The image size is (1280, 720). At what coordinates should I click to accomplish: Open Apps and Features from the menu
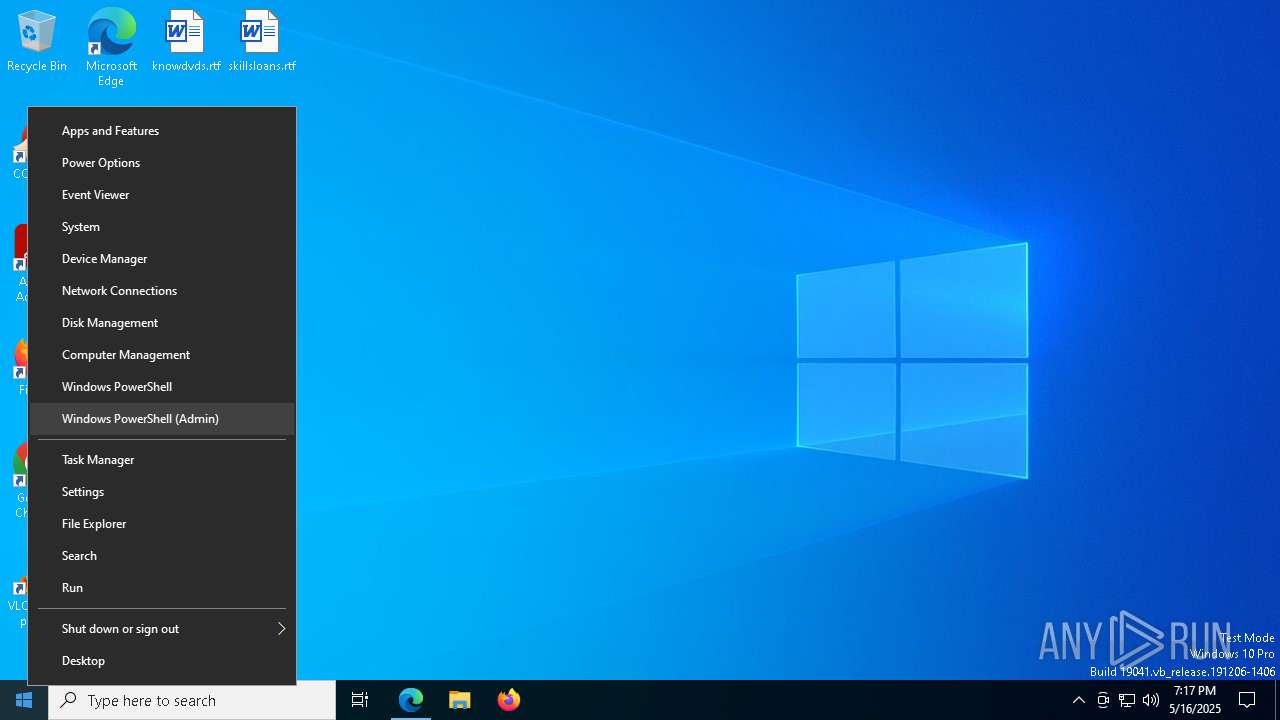pos(162,131)
